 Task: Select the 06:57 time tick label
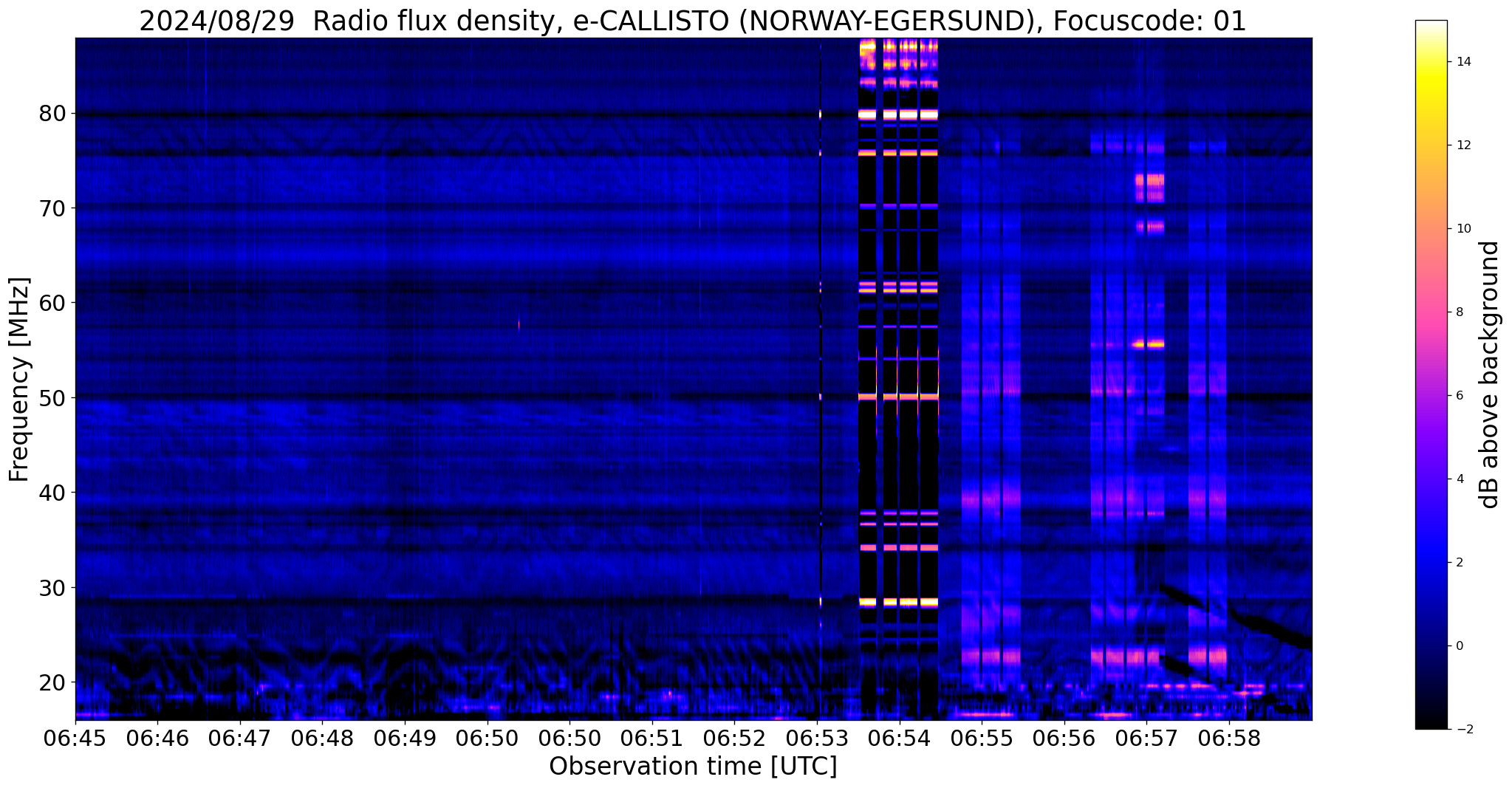(x=1147, y=738)
